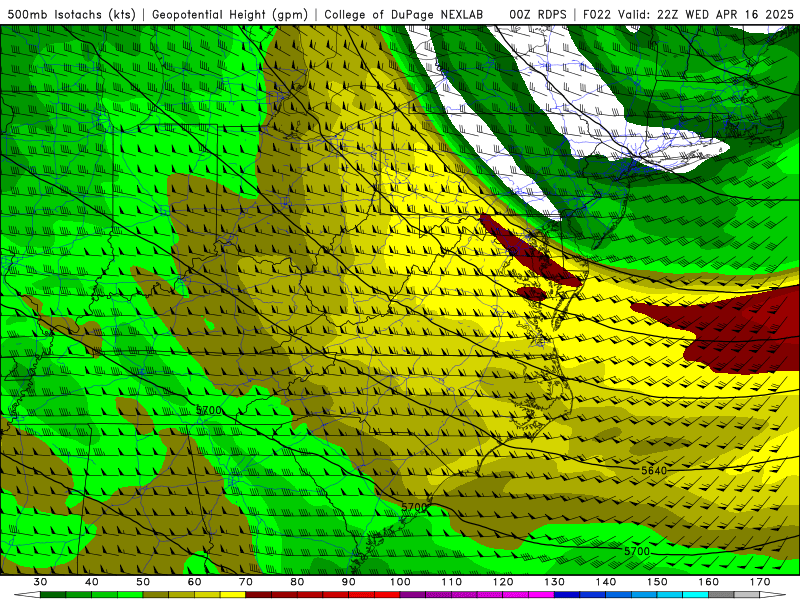The width and height of the screenshot is (800, 600).
Task: Click the white arrow at the color scale's low end
Action: [28, 595]
